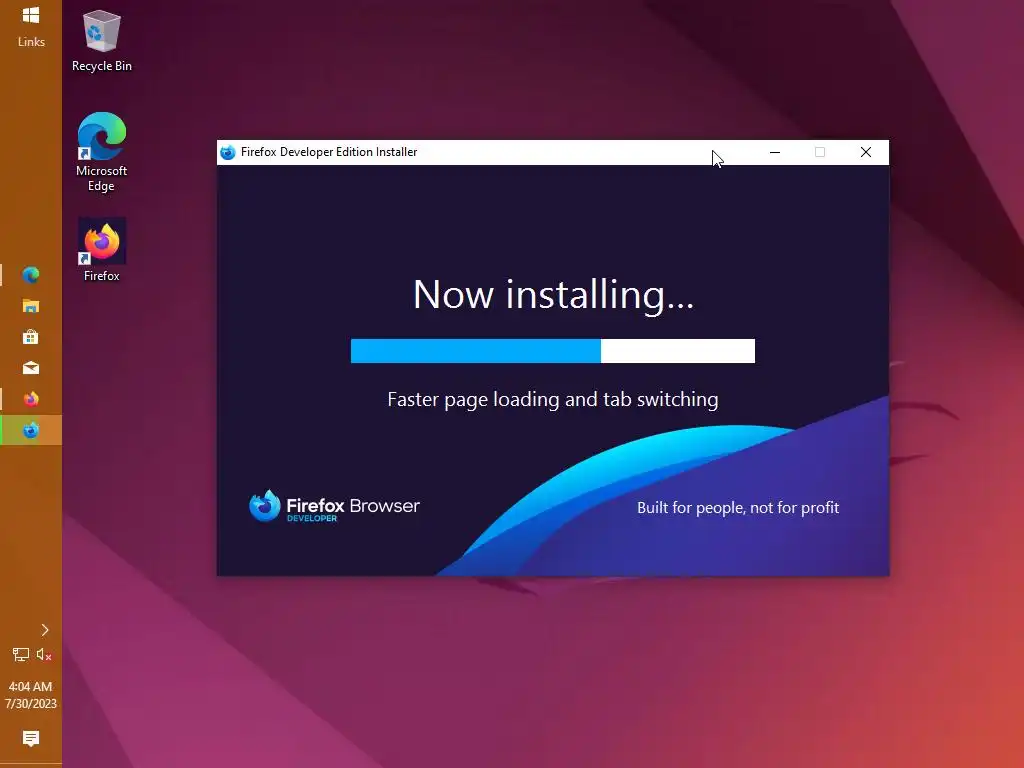The image size is (1024, 768).
Task: Select Firefox Developer Edition installer taskbar icon
Action: pos(31,430)
